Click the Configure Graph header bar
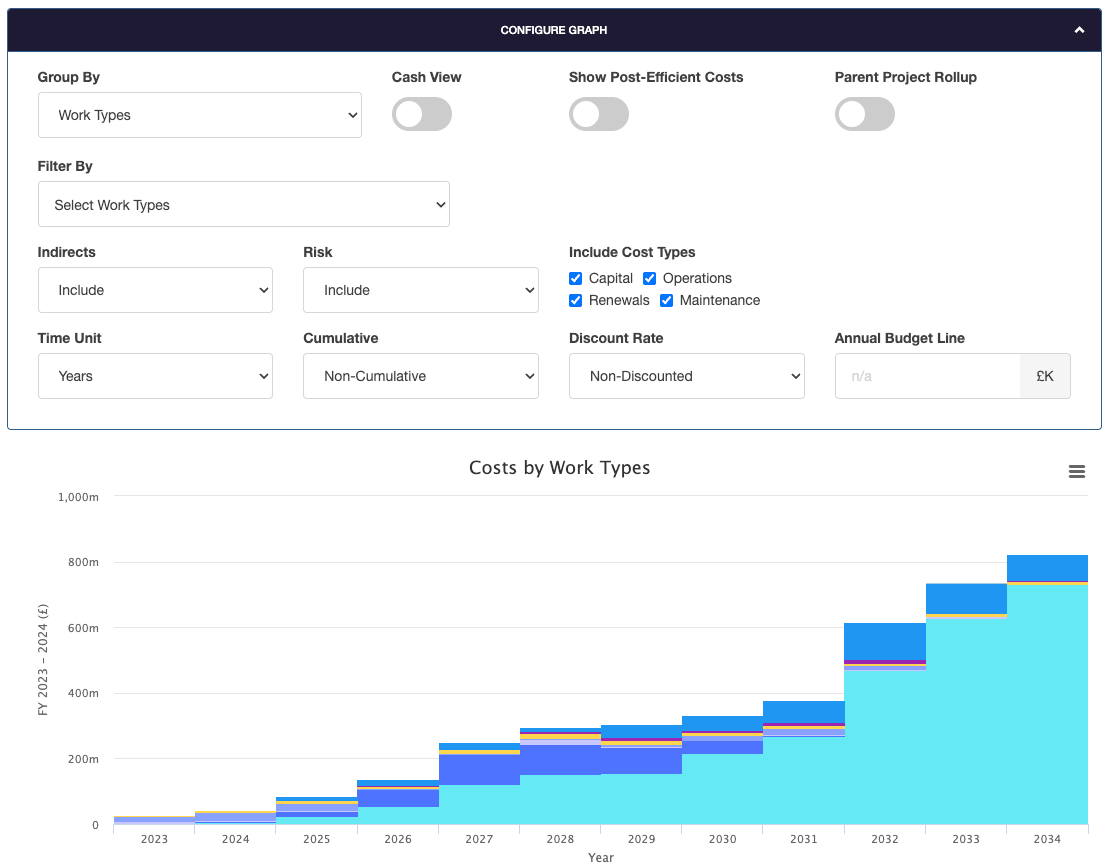1113x864 pixels. (554, 30)
